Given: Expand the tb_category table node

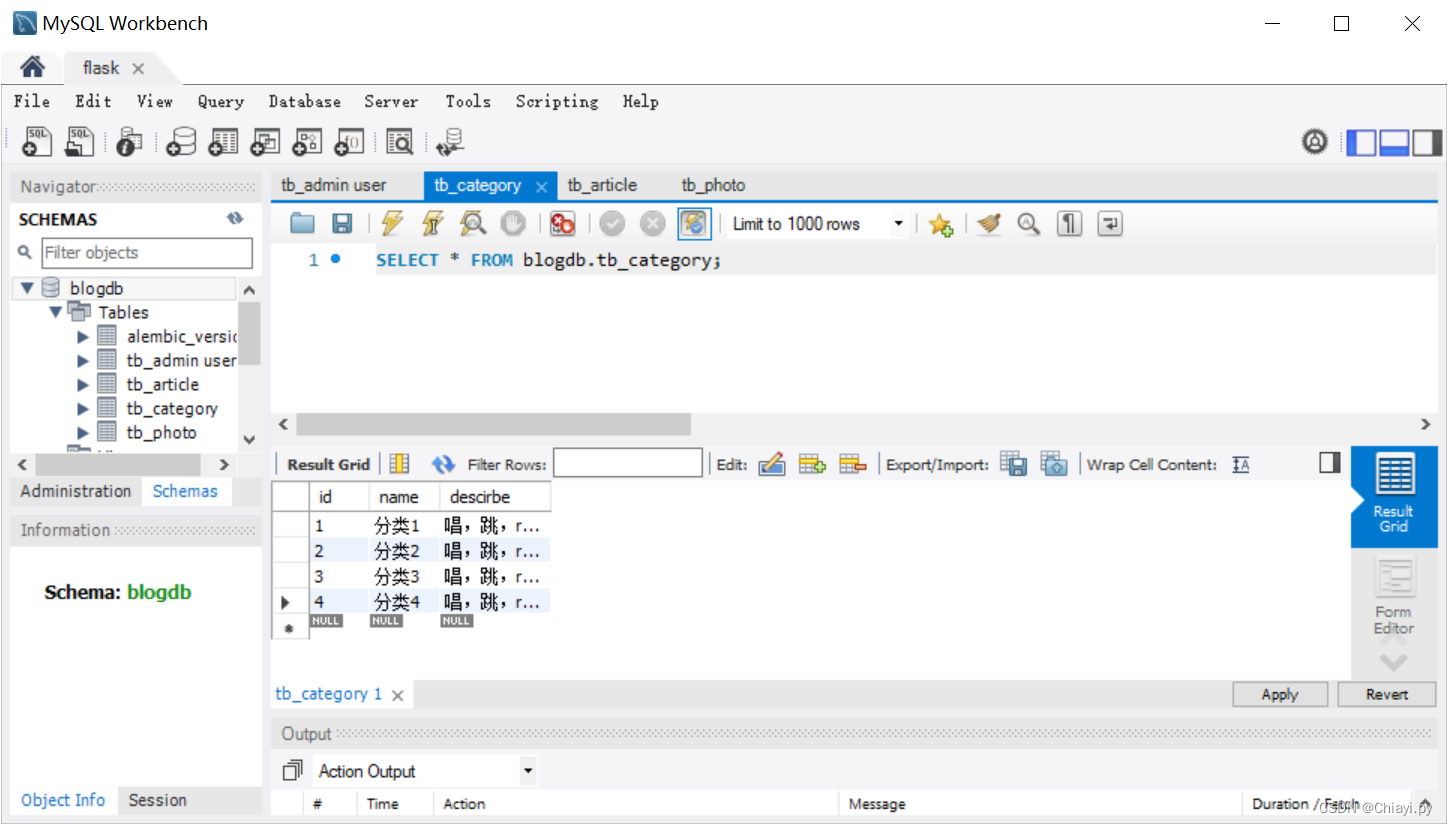Looking at the screenshot, I should pyautogui.click(x=83, y=409).
